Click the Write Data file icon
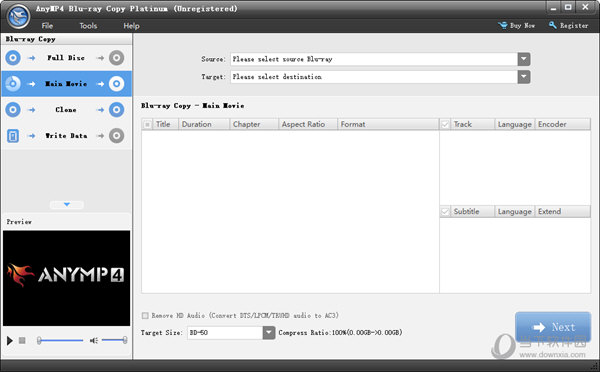This screenshot has width=600, height=372. tap(13, 136)
